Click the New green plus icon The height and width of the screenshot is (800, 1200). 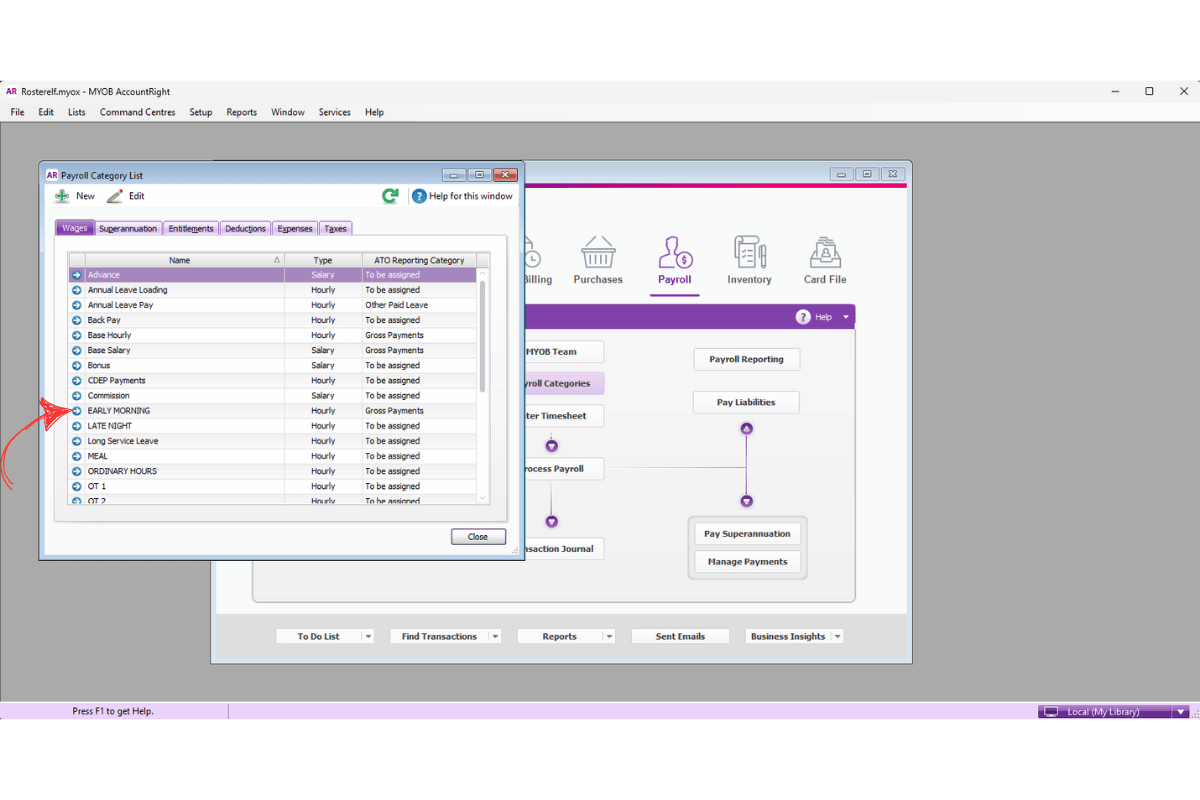tap(62, 196)
